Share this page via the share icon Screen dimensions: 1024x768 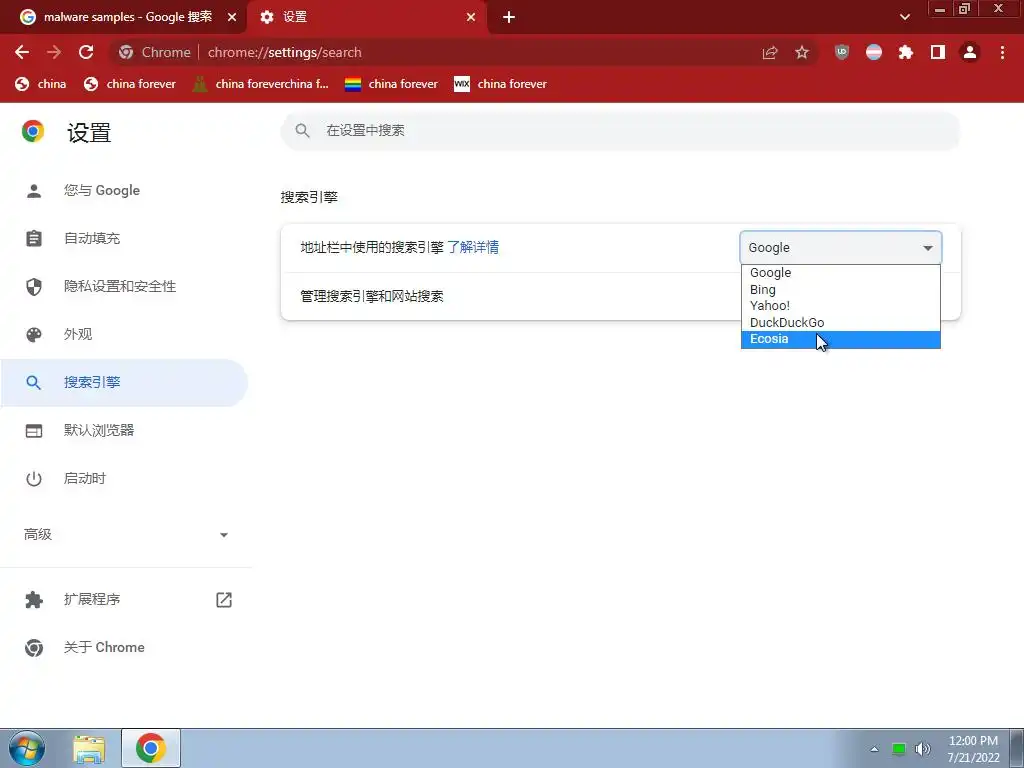point(770,53)
